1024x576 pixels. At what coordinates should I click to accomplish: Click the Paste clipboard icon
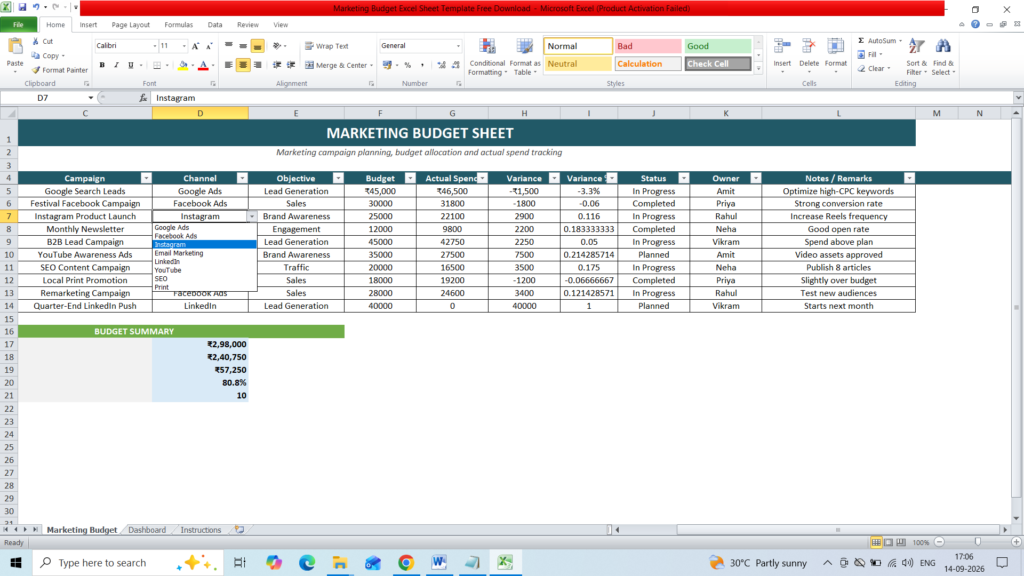pos(14,47)
